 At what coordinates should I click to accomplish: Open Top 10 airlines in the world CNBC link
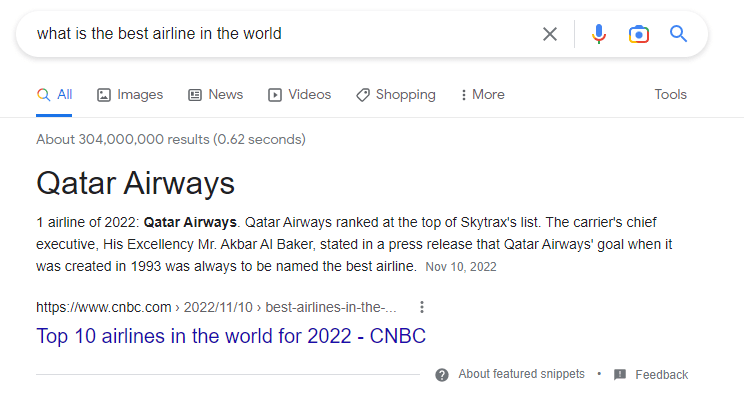(231, 336)
